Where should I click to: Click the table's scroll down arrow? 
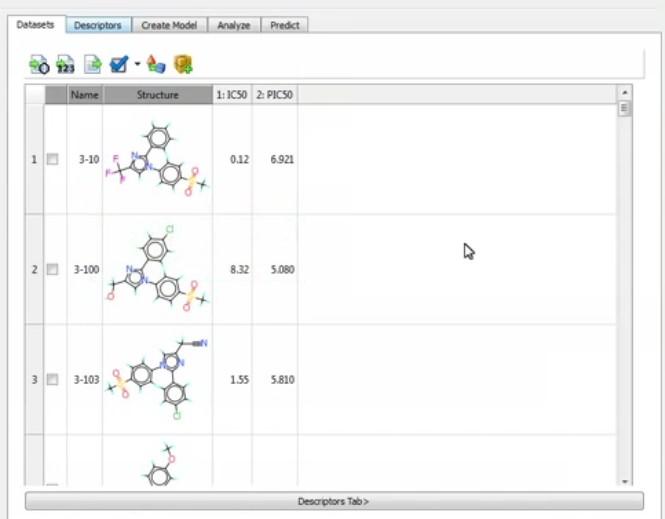click(x=624, y=481)
